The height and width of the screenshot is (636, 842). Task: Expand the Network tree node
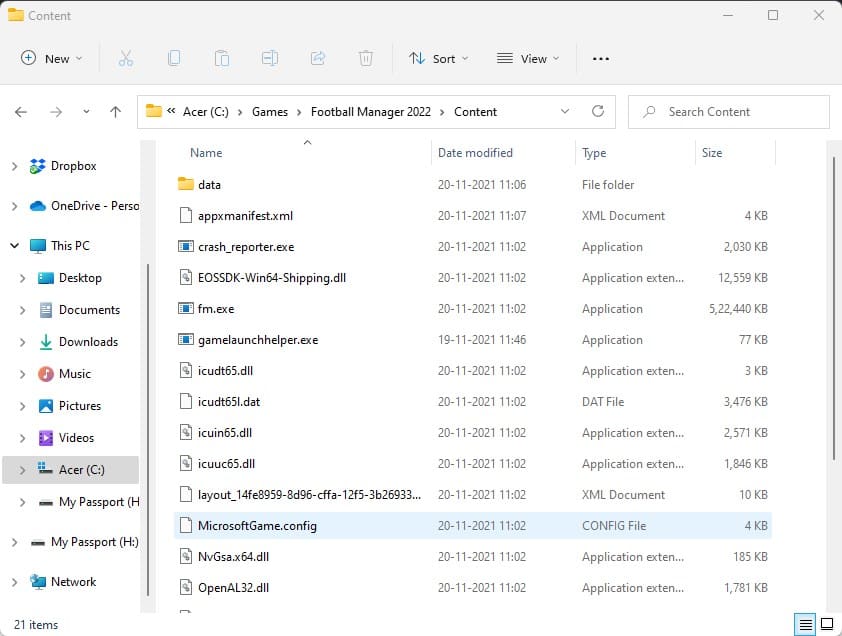tap(14, 582)
